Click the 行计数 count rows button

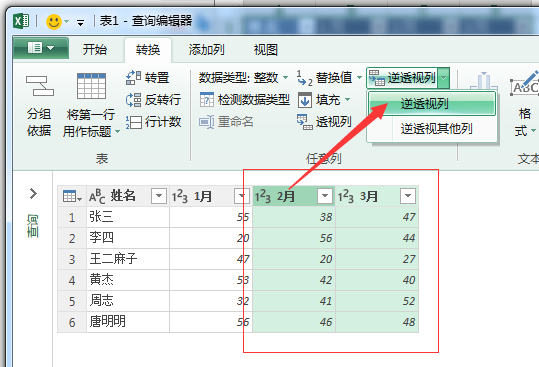pos(153,122)
